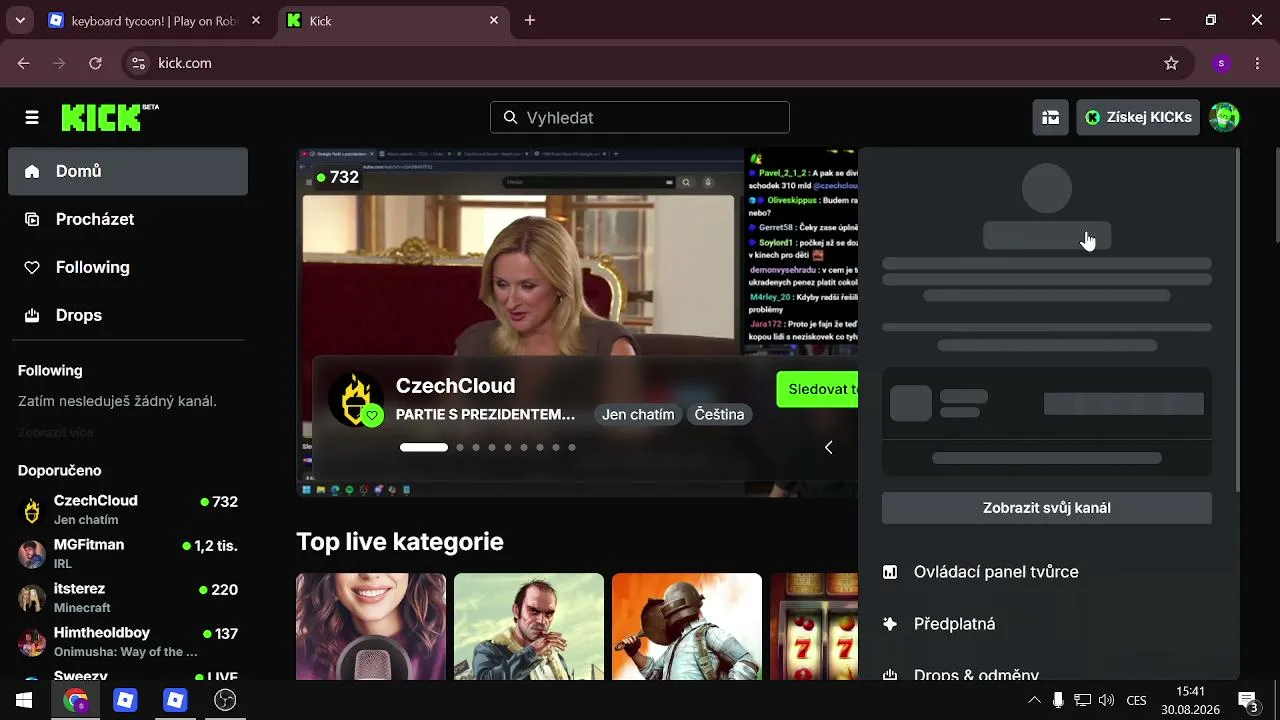Go to previous featured stream arrow
This screenshot has width=1280, height=720.
pyautogui.click(x=828, y=447)
